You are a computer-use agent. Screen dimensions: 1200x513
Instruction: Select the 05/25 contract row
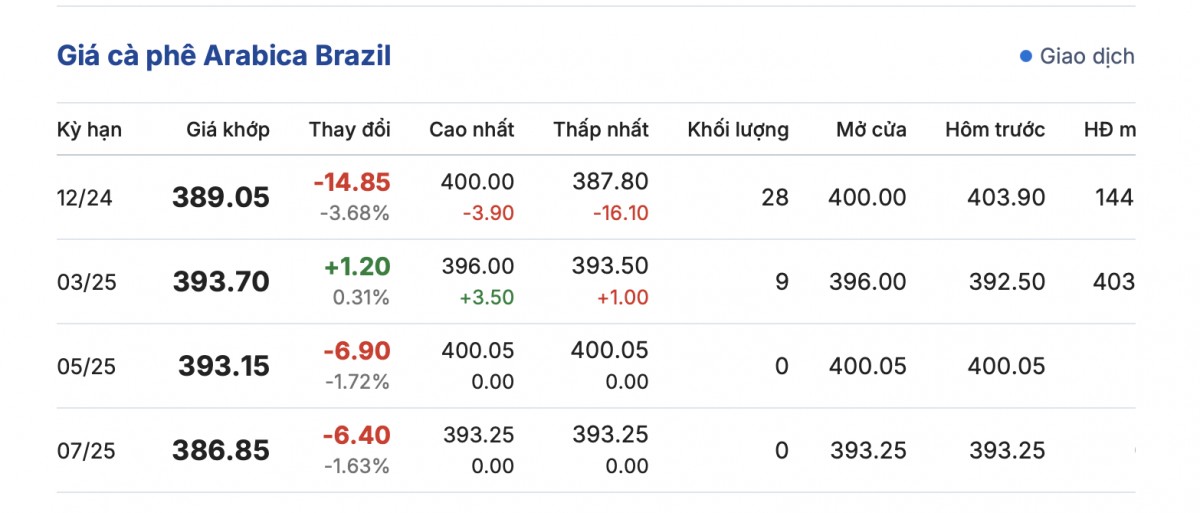coord(87,366)
